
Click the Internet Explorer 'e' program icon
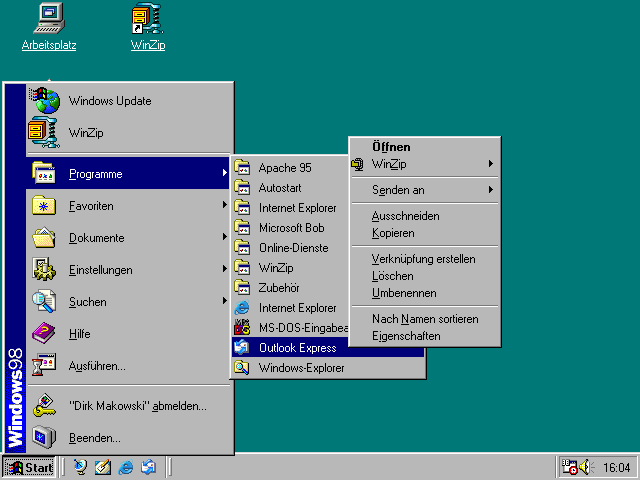(242, 307)
